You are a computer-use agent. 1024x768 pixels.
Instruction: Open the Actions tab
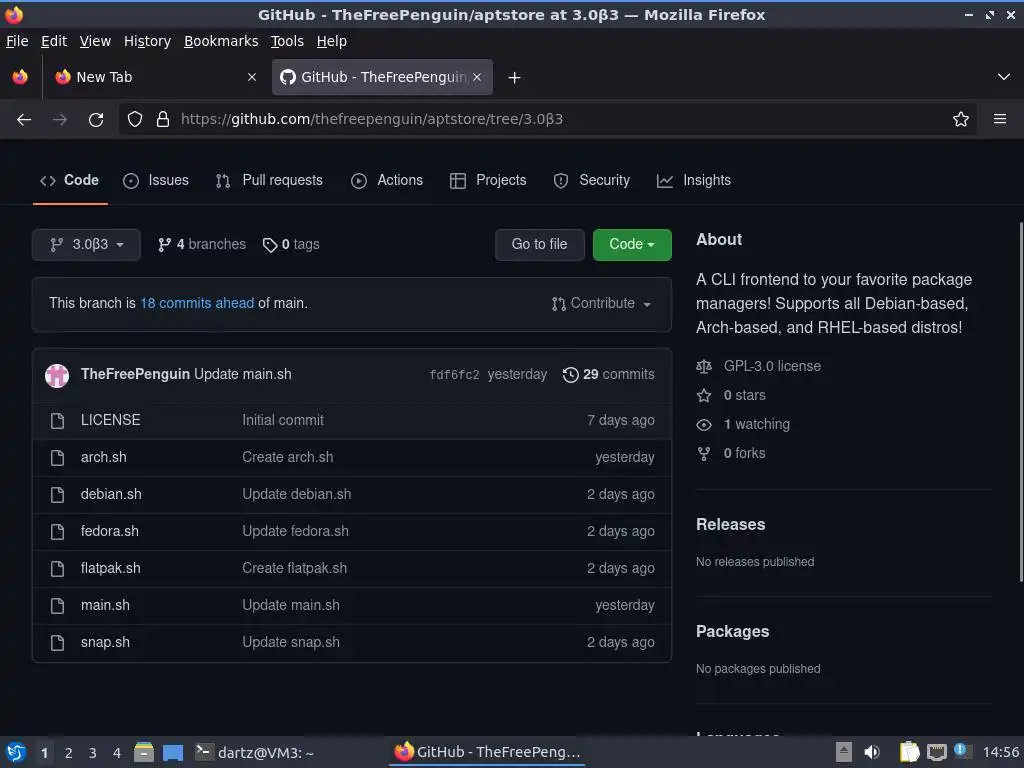[387, 180]
